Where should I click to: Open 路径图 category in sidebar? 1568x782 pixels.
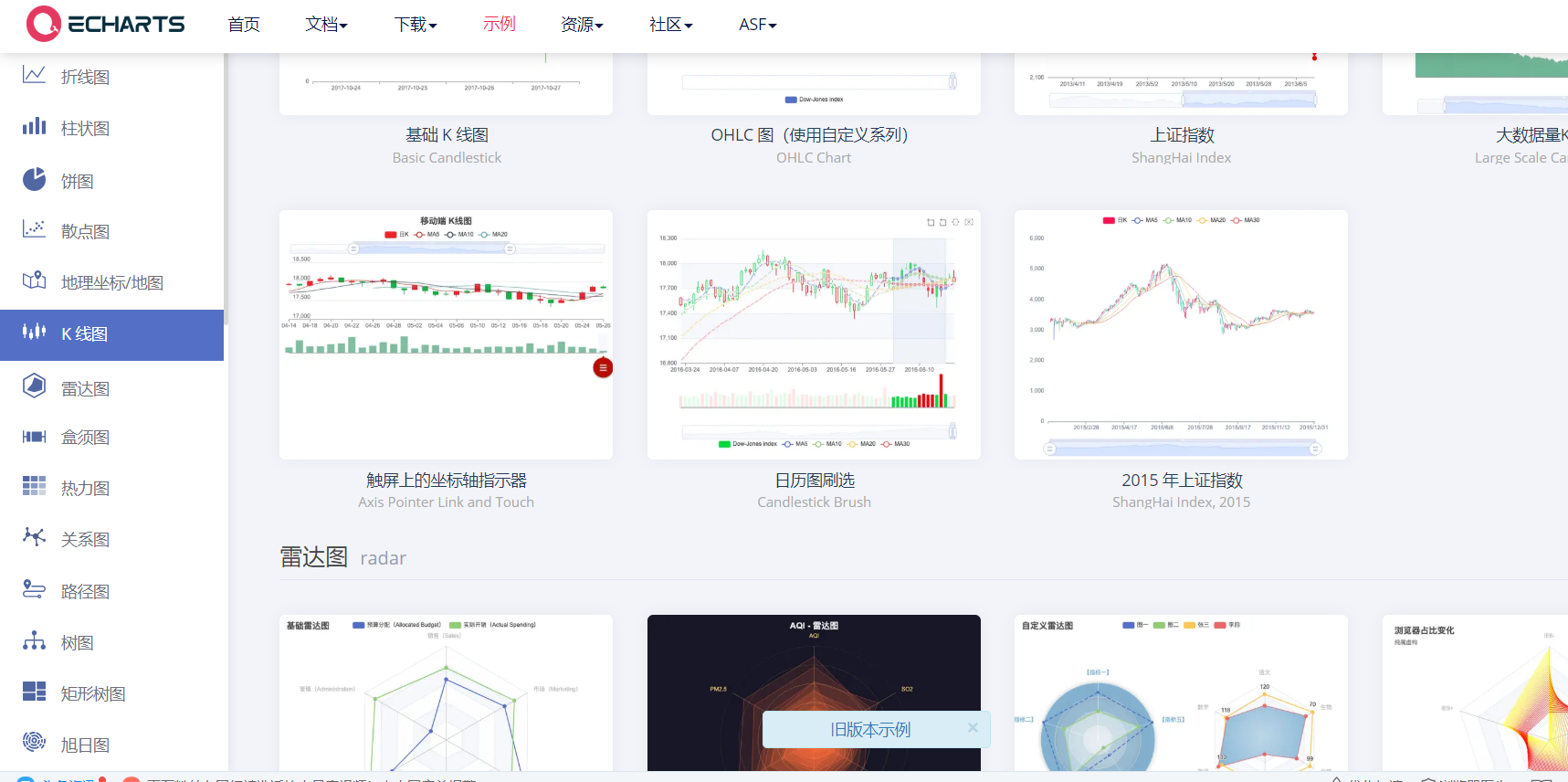click(x=111, y=591)
